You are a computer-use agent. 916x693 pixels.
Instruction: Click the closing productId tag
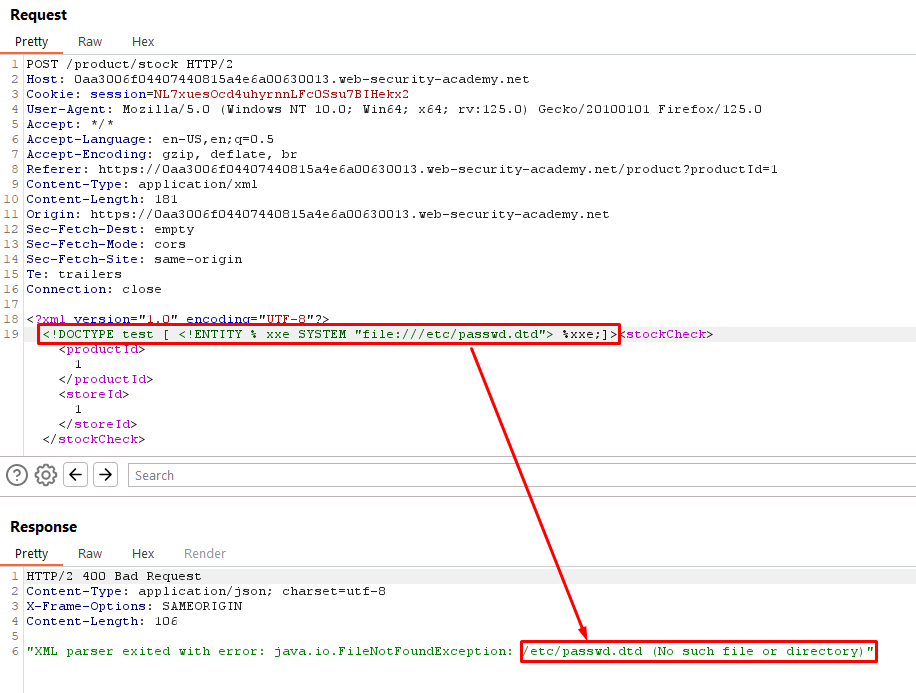[106, 379]
